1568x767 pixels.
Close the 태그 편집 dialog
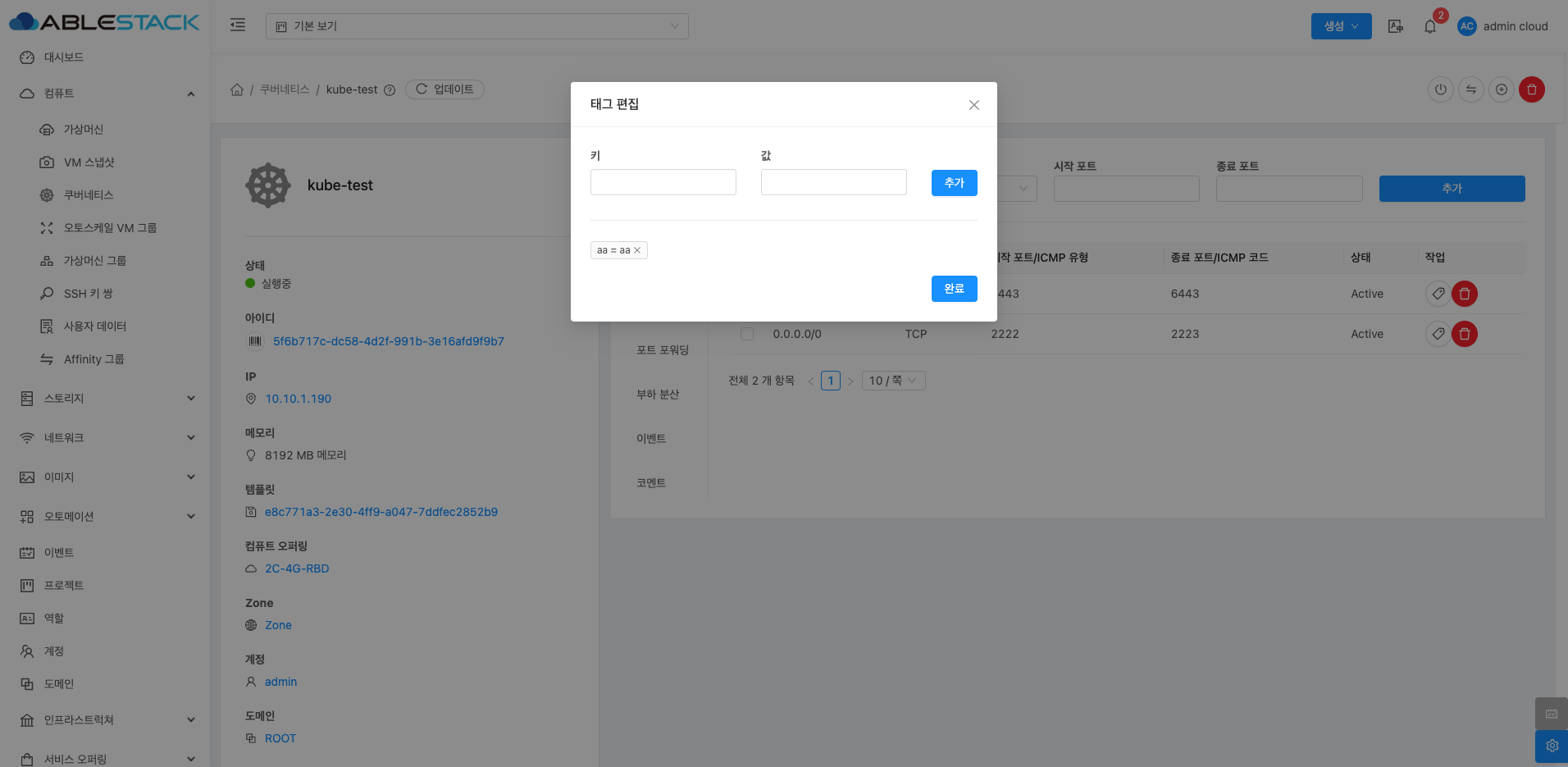(973, 105)
